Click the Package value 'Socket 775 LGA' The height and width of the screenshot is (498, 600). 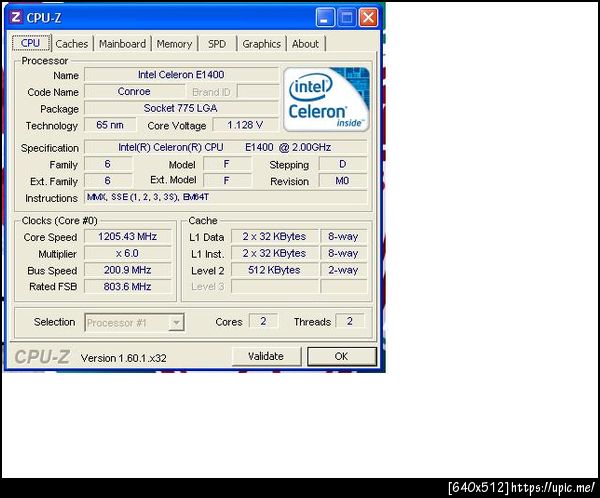point(181,108)
